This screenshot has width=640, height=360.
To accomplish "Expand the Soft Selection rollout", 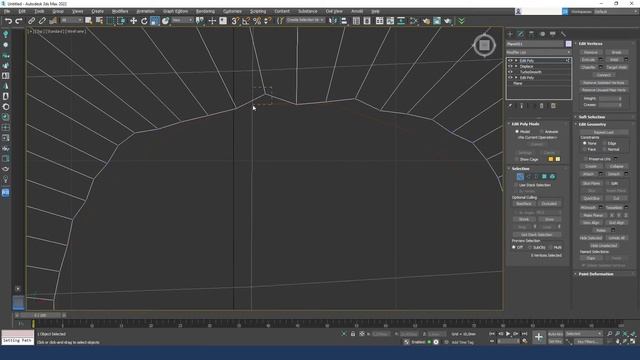I will click(x=592, y=117).
